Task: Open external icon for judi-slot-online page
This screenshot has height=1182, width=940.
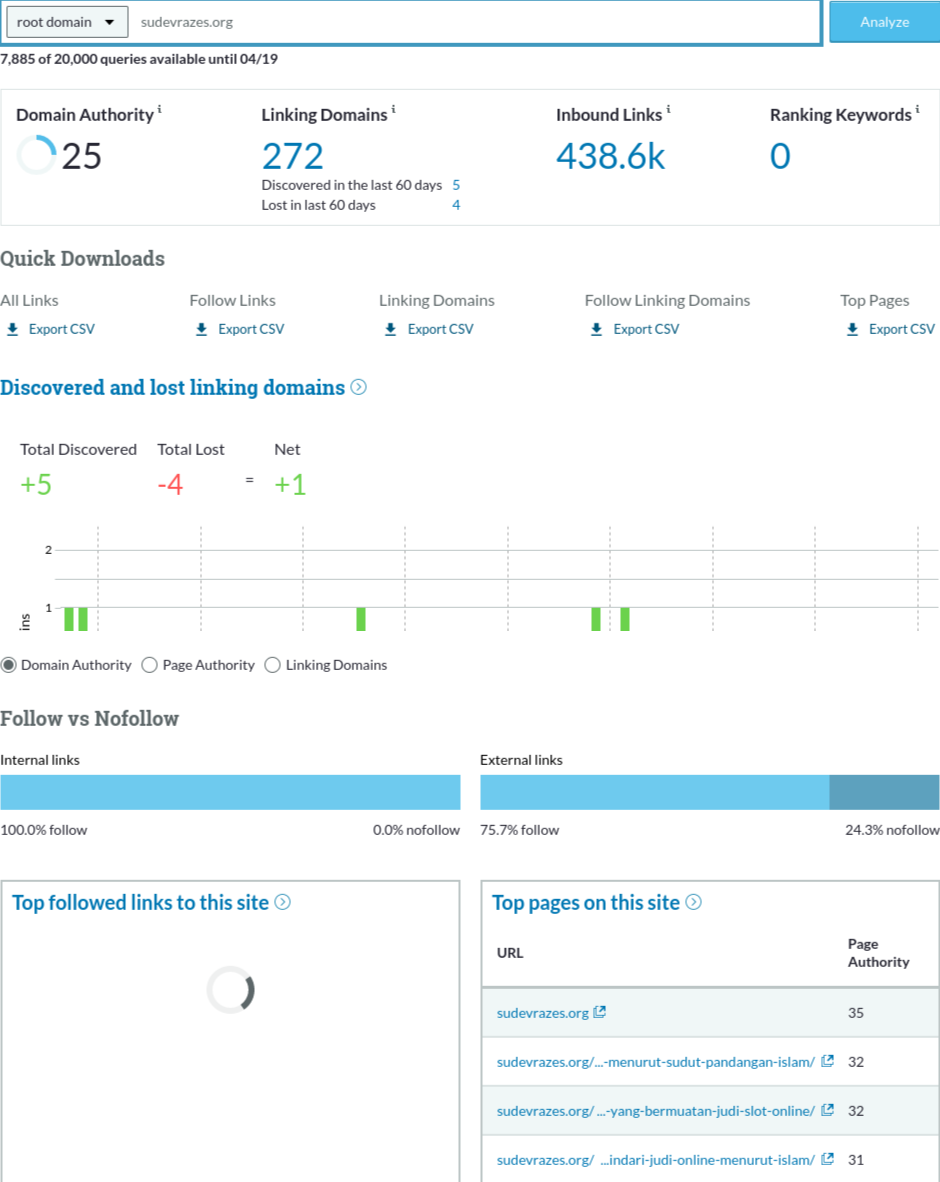Action: (x=827, y=1110)
